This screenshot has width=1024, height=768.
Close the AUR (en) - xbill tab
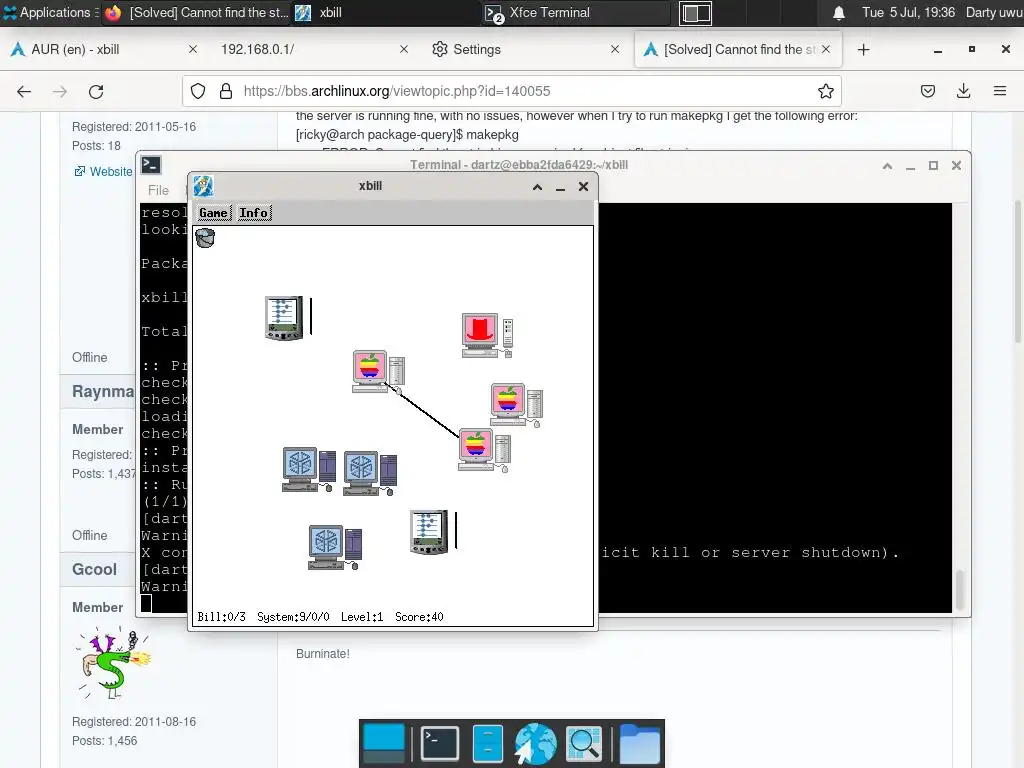point(193,49)
